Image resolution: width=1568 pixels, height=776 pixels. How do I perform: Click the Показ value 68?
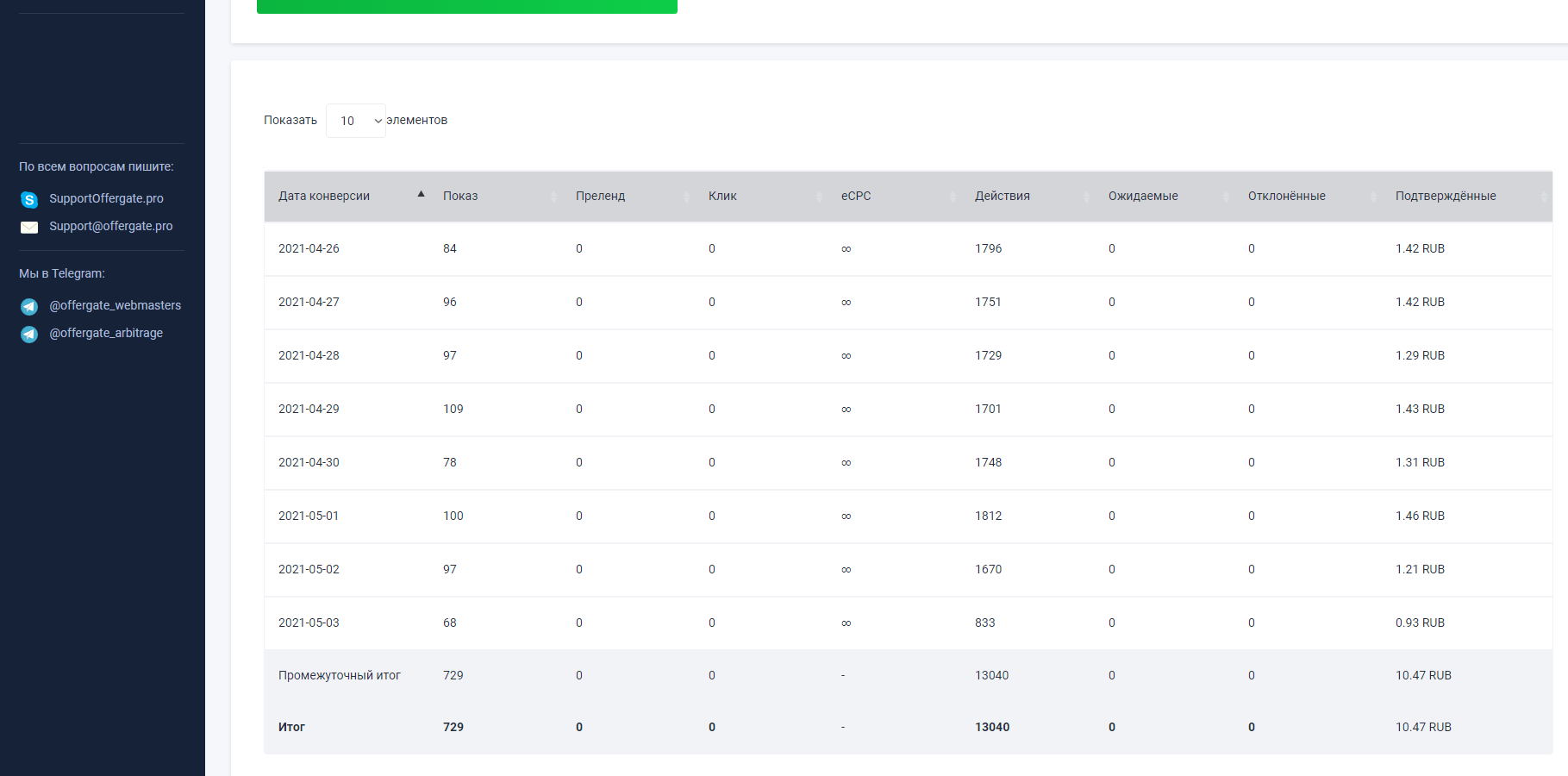pyautogui.click(x=450, y=623)
